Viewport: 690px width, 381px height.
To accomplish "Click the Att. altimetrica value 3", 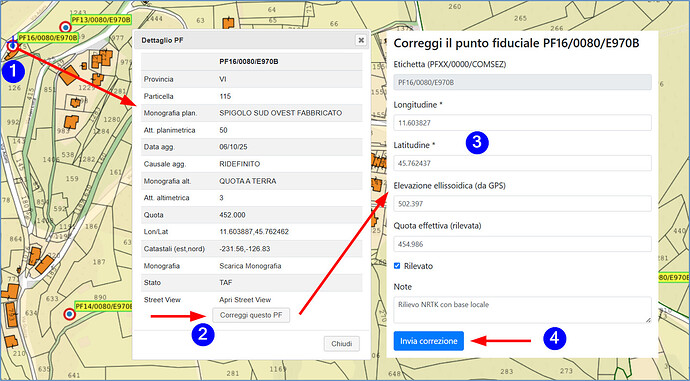I will pyautogui.click(x=221, y=198).
